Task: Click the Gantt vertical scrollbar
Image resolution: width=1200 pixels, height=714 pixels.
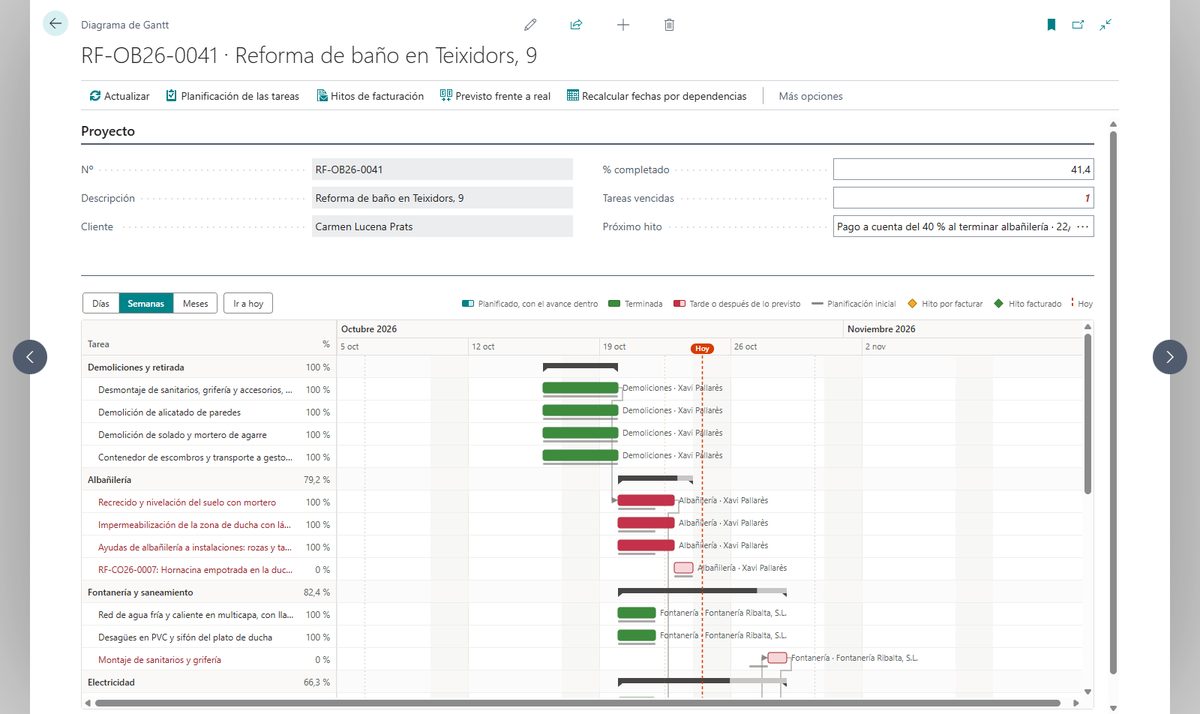Action: point(1088,414)
